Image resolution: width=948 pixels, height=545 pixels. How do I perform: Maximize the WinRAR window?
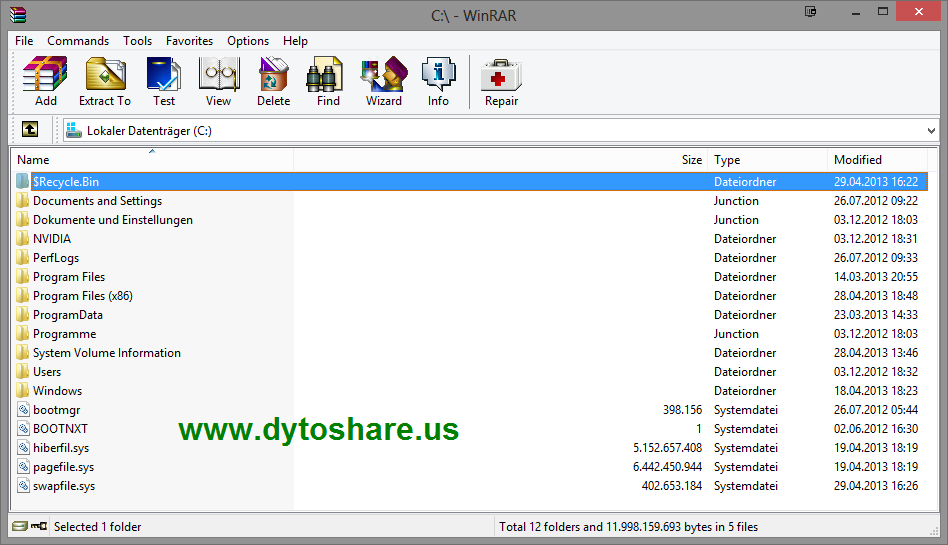click(883, 12)
